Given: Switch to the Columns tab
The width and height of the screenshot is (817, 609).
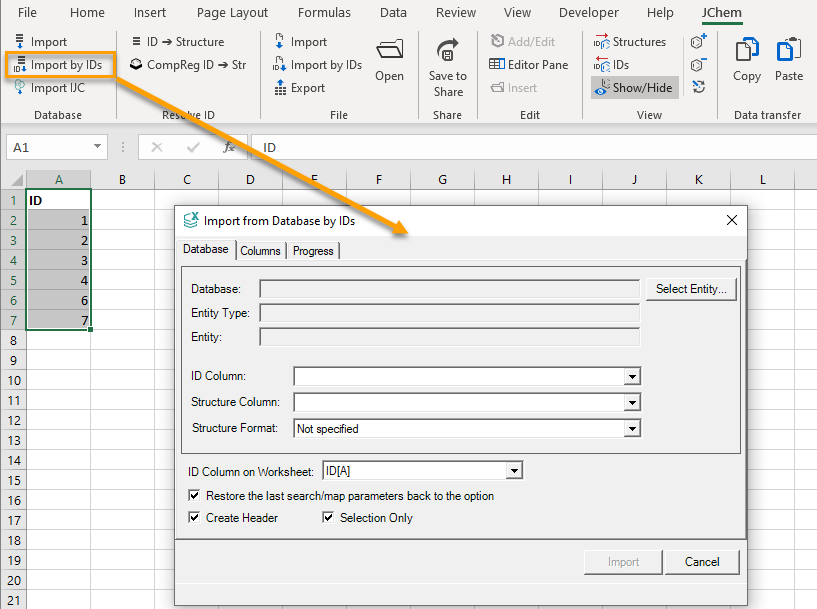Looking at the screenshot, I should [260, 251].
